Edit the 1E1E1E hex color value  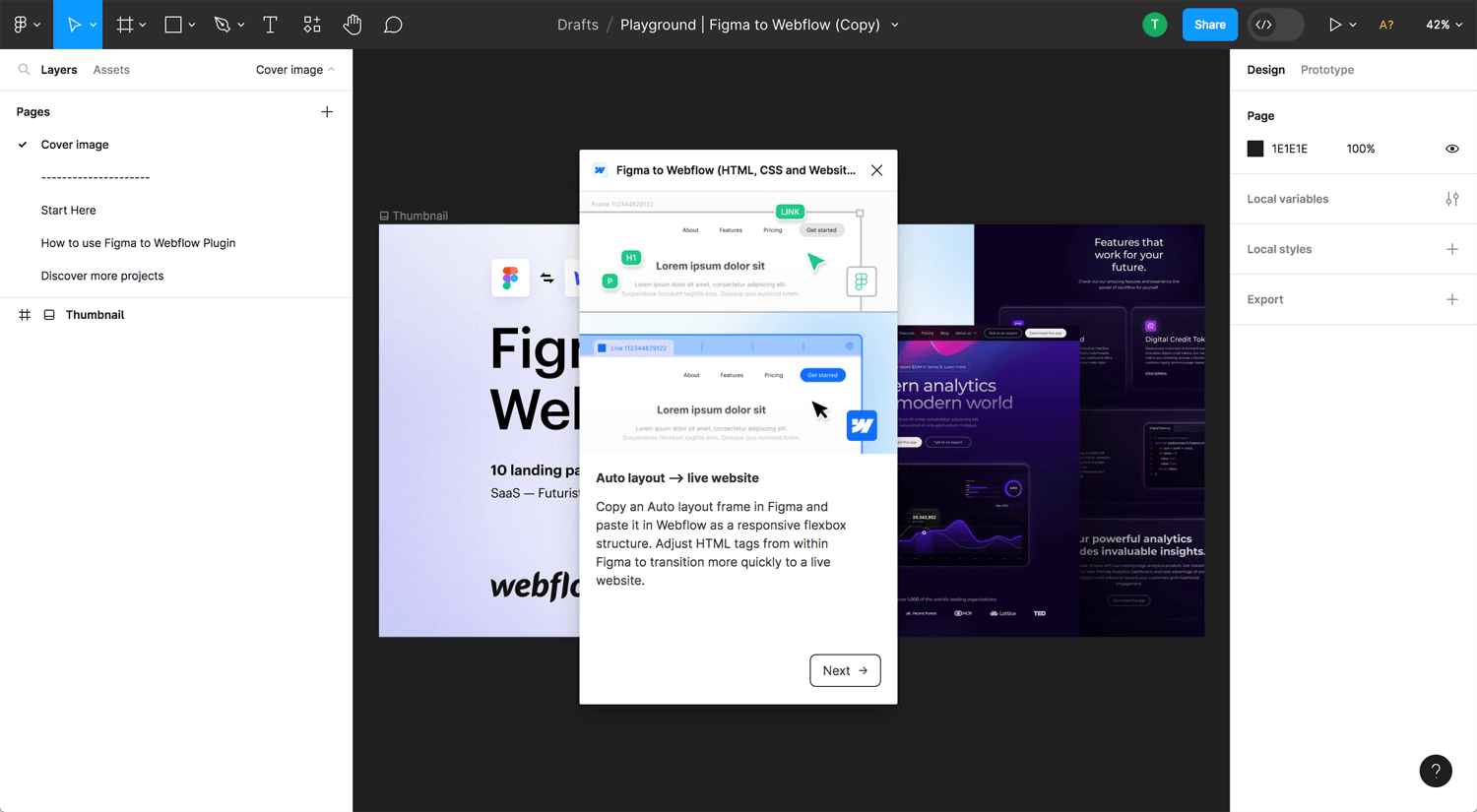click(x=1290, y=149)
